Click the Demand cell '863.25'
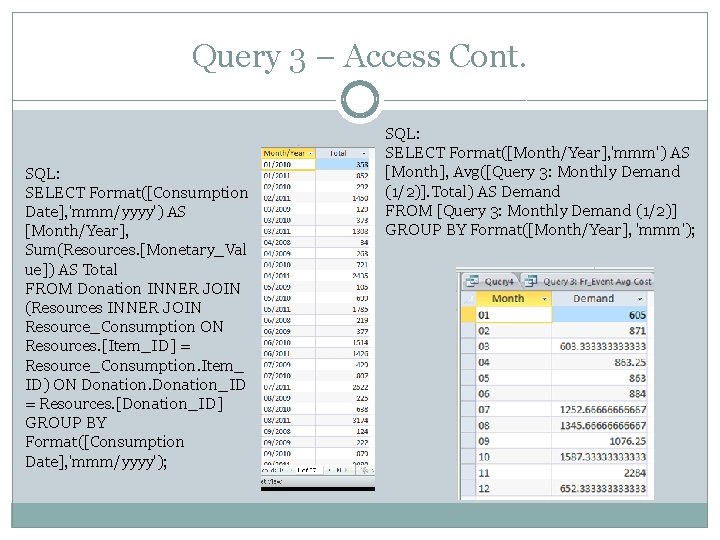This screenshot has width=720, height=540. coord(599,362)
